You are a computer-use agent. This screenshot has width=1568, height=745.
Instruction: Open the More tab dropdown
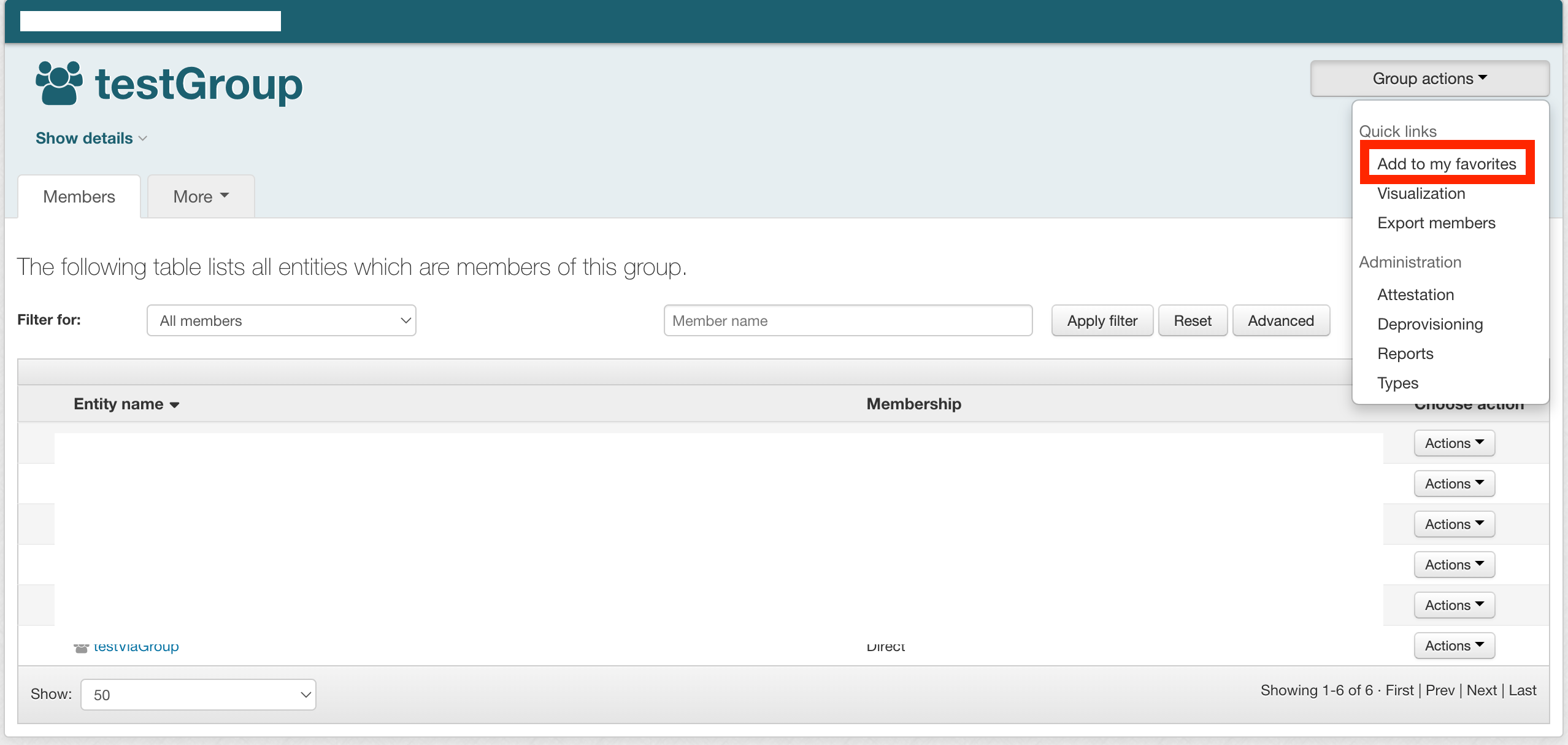(201, 197)
